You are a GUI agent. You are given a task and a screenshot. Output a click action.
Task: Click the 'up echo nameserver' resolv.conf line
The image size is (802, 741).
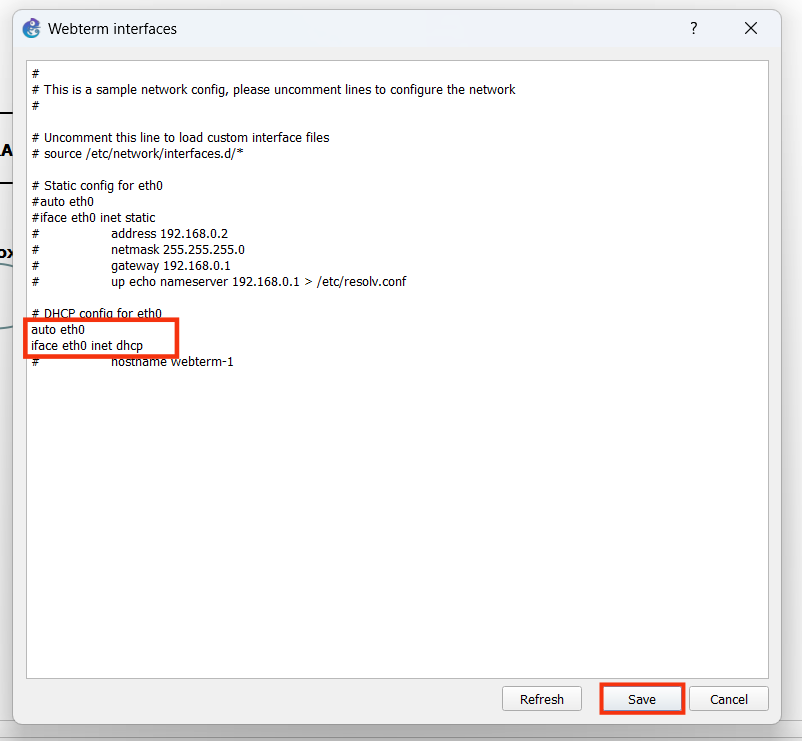coord(258,282)
